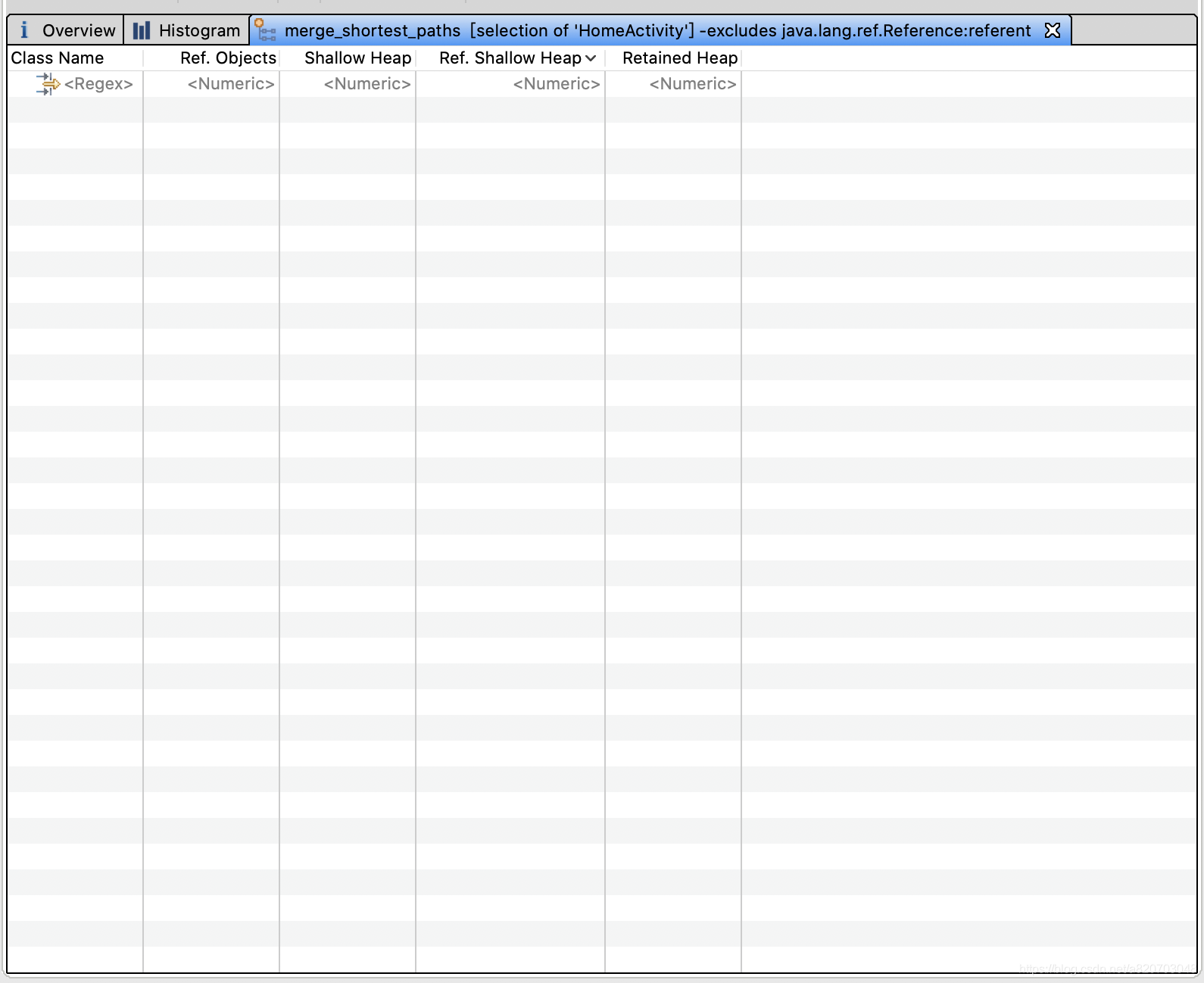Switch to the Overview tab
Viewport: 1204px width, 983px height.
pos(65,30)
